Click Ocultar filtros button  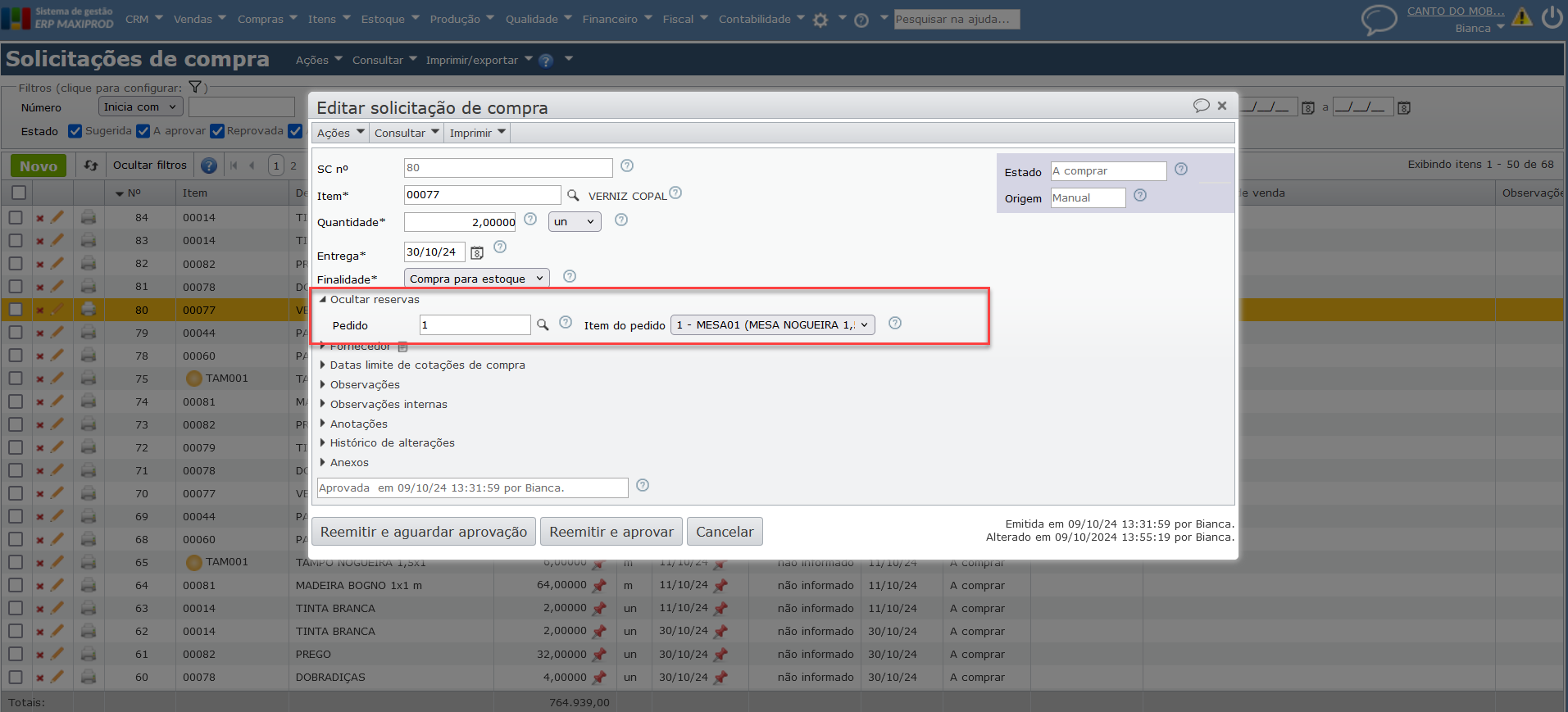[150, 165]
